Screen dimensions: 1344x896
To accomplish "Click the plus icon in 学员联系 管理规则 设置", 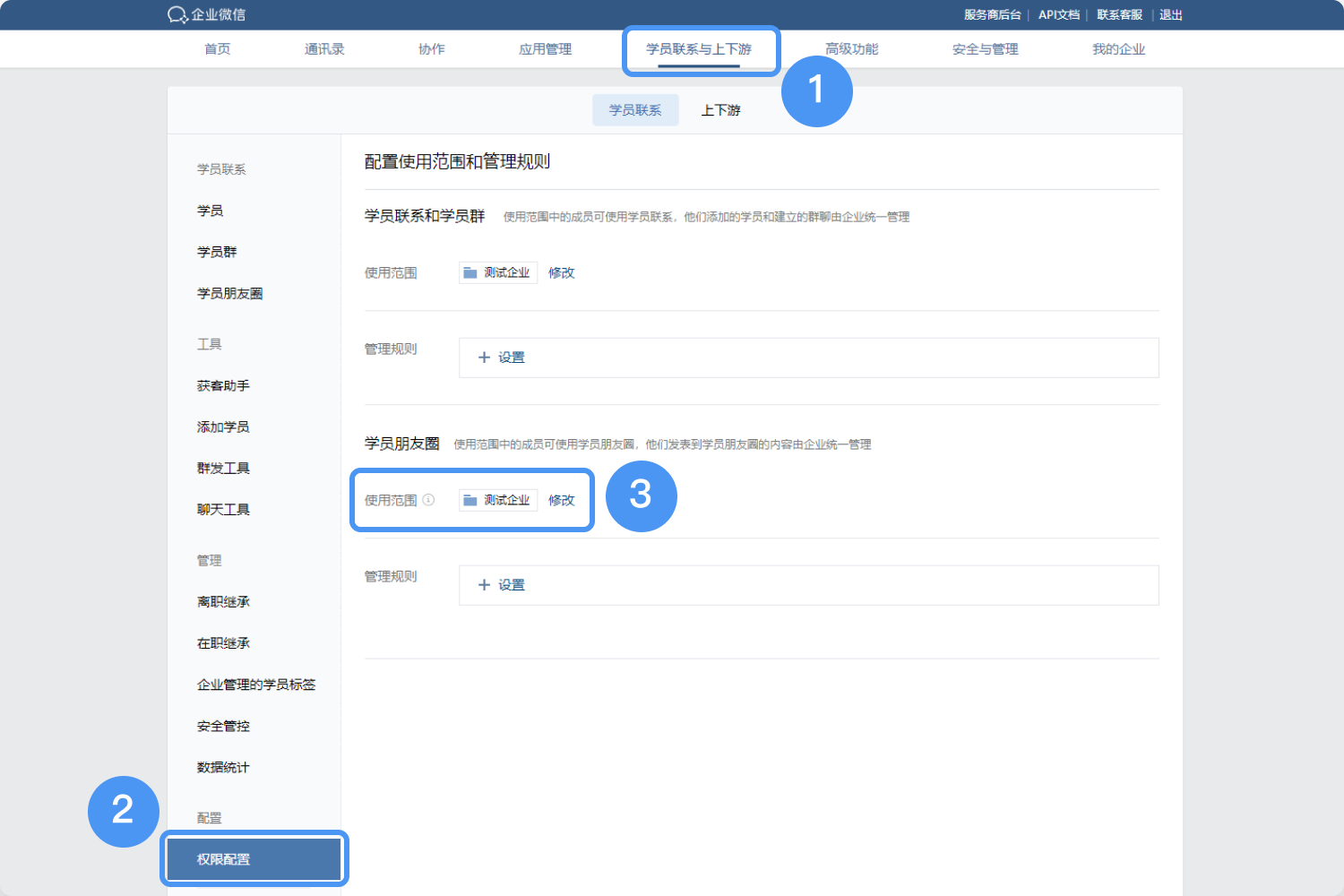I will (x=484, y=358).
